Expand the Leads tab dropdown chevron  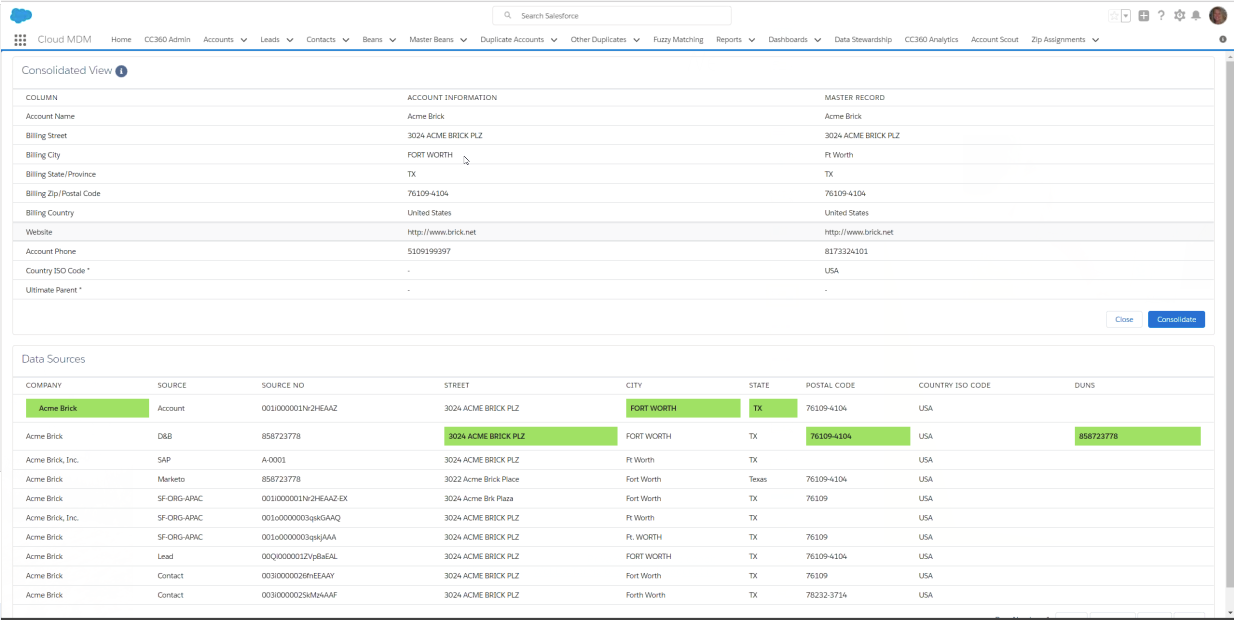coord(289,40)
